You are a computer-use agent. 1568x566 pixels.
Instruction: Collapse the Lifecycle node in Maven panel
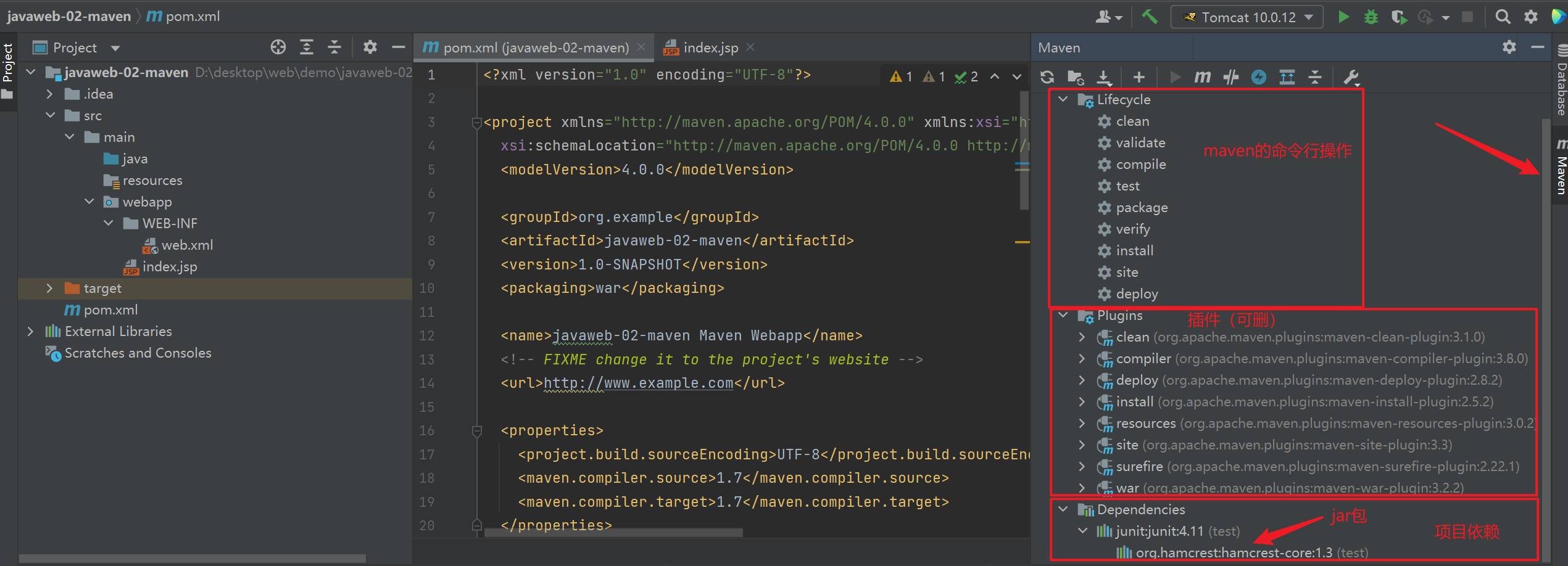point(1064,99)
